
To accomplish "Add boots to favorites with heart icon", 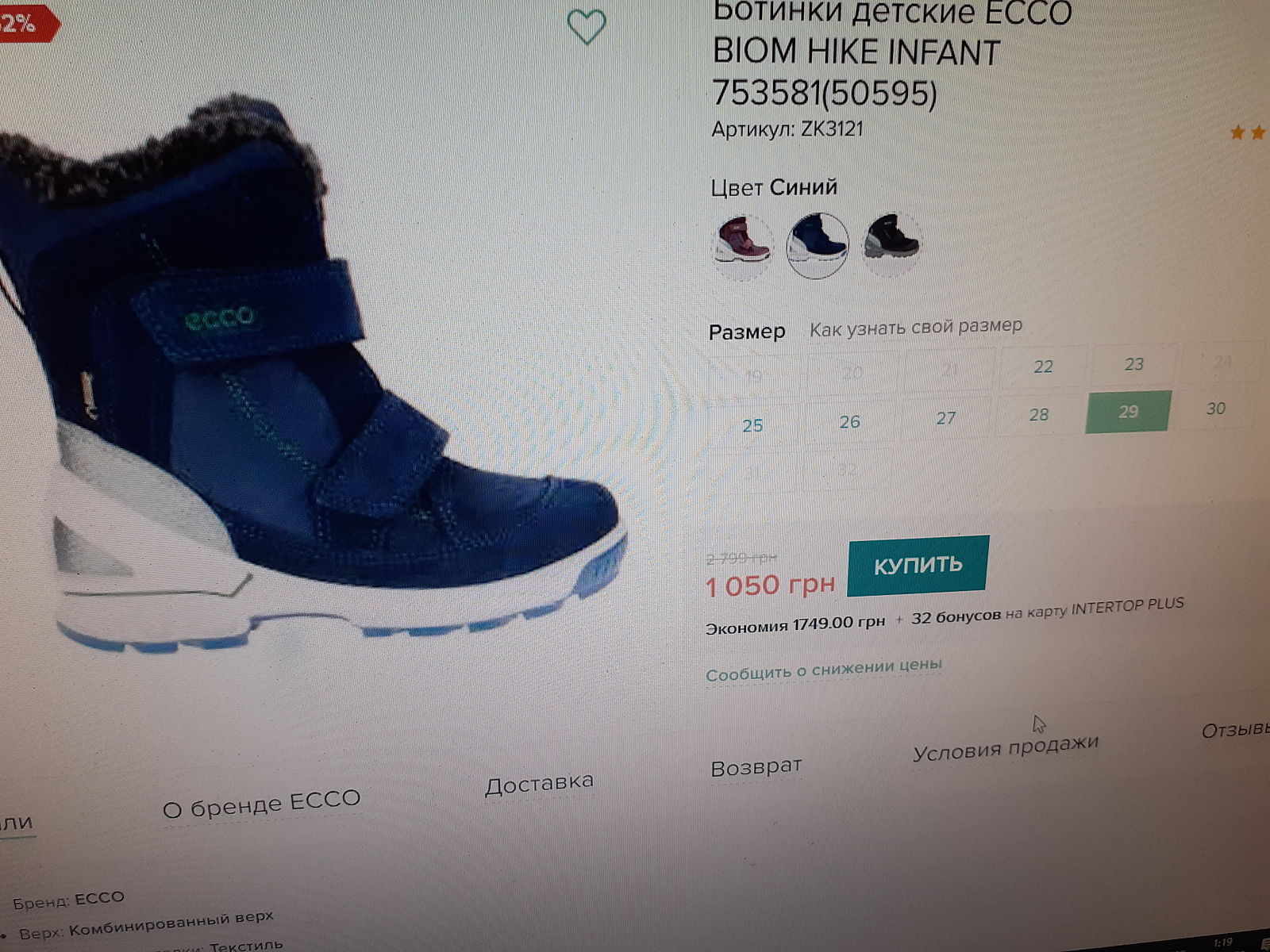I will pos(587,26).
